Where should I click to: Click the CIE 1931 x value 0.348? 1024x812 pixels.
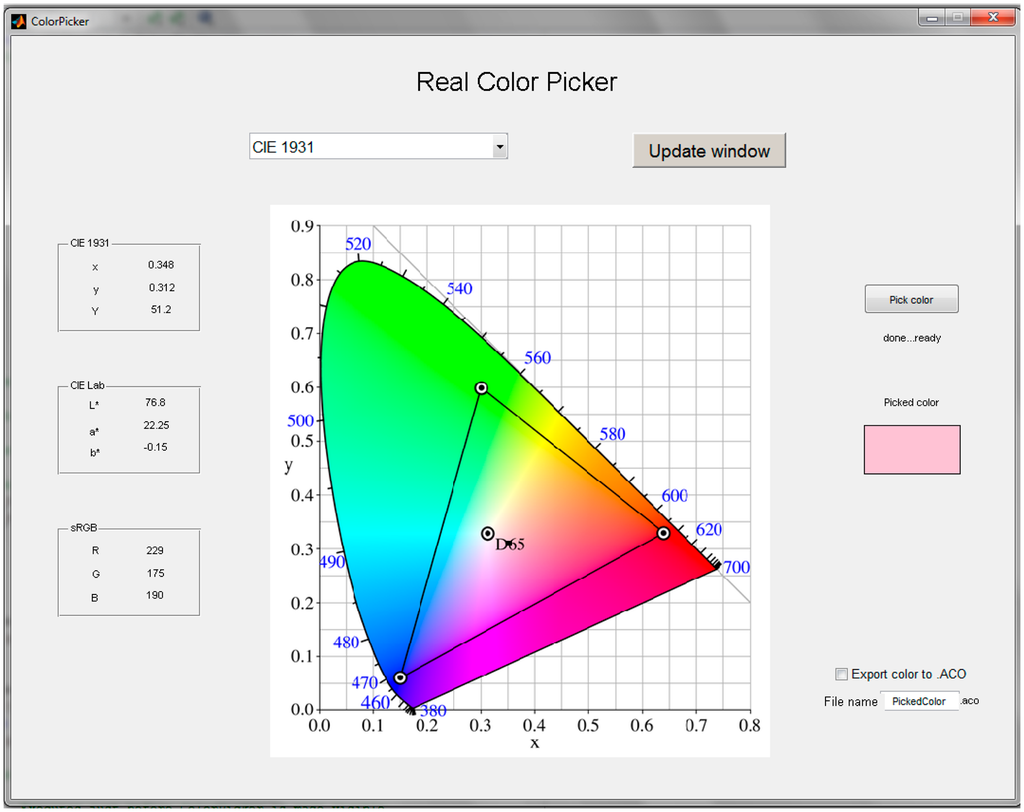coord(160,265)
